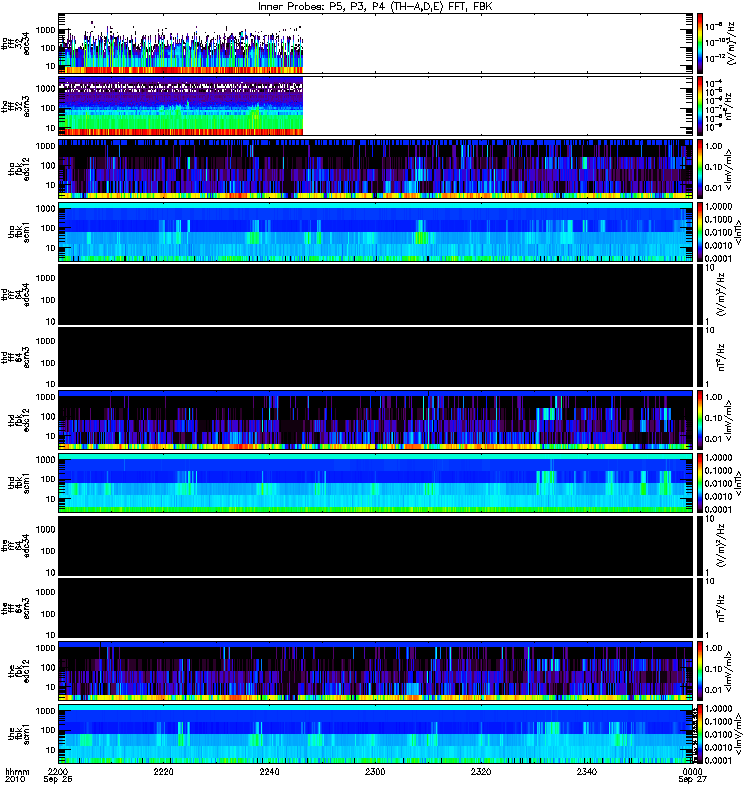Click the color bar of the fbk edc12 panel
The image size is (750, 800).
(x=700, y=671)
